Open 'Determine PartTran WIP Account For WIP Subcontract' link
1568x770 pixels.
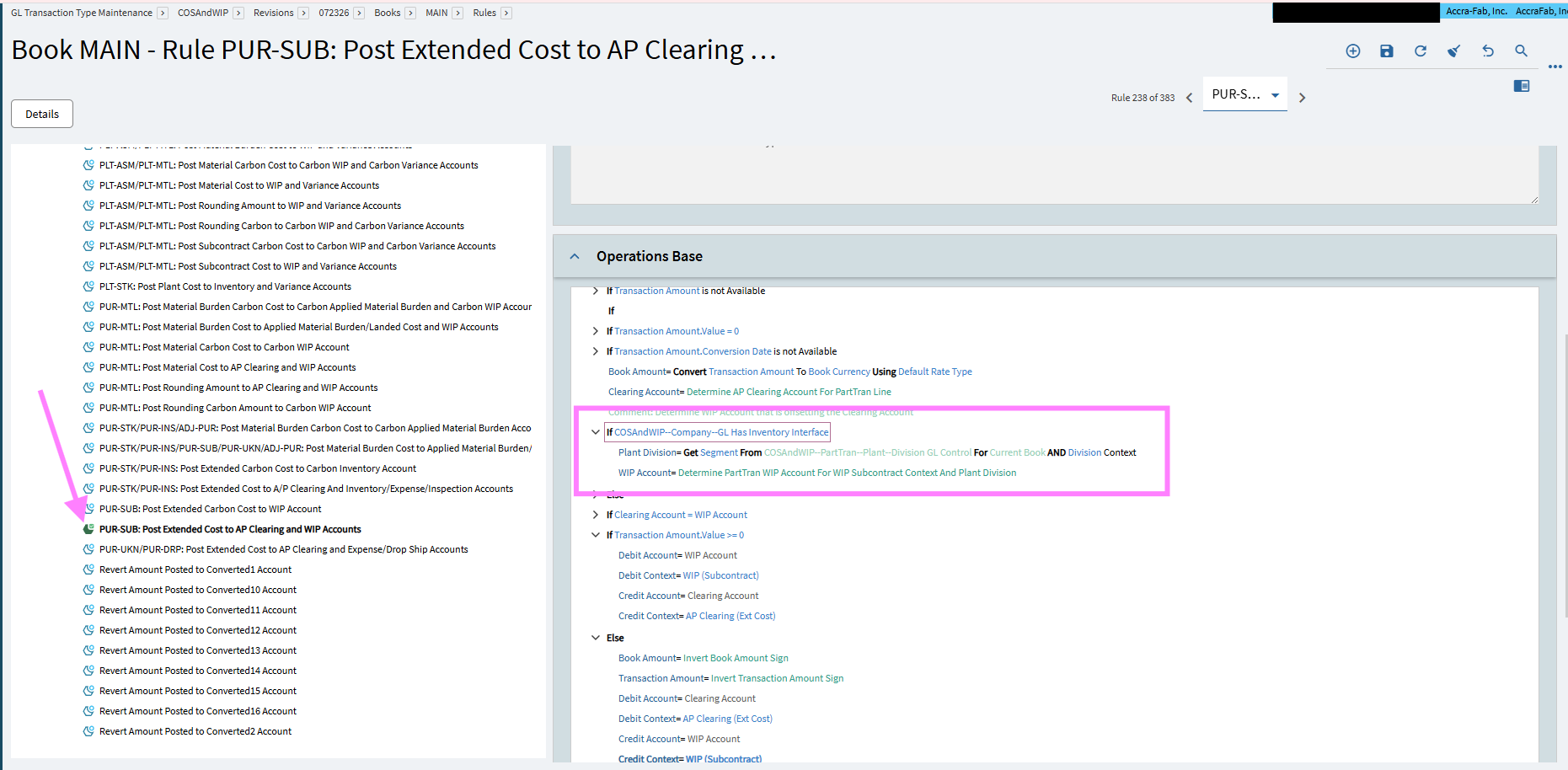click(847, 473)
